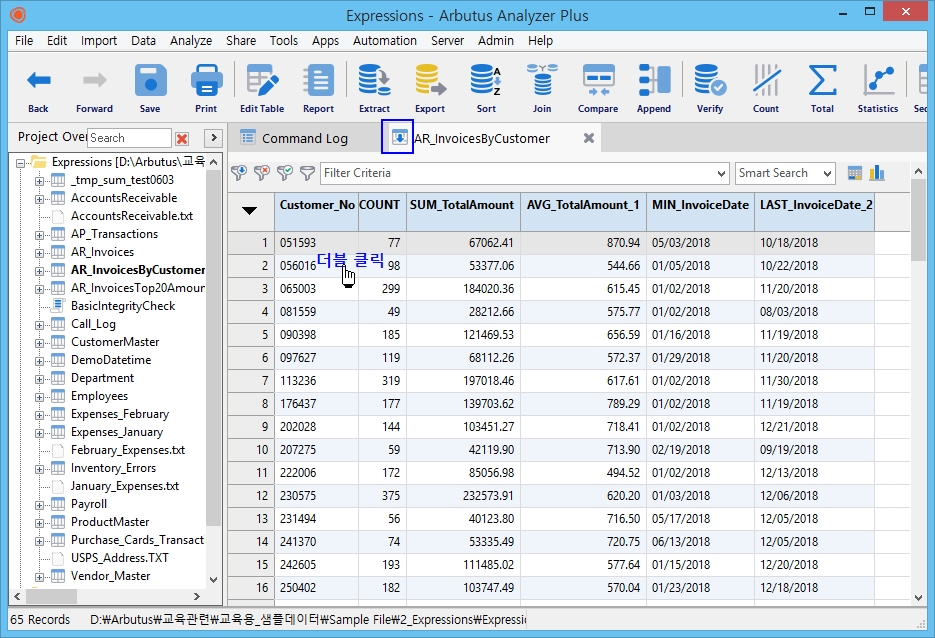Click into the Filter Criteria input box

tap(518, 174)
